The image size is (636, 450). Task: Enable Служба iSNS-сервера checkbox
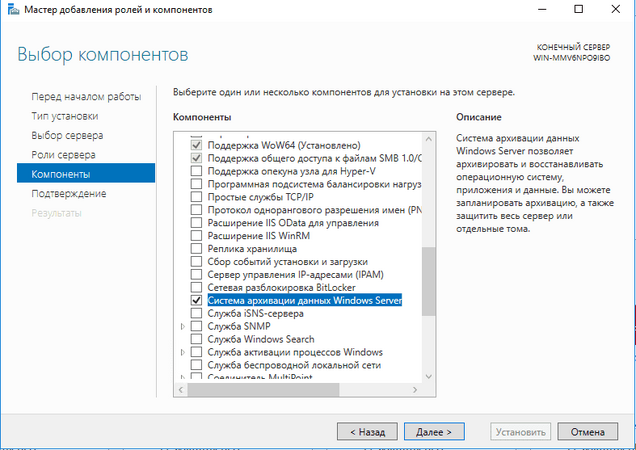tap(196, 314)
